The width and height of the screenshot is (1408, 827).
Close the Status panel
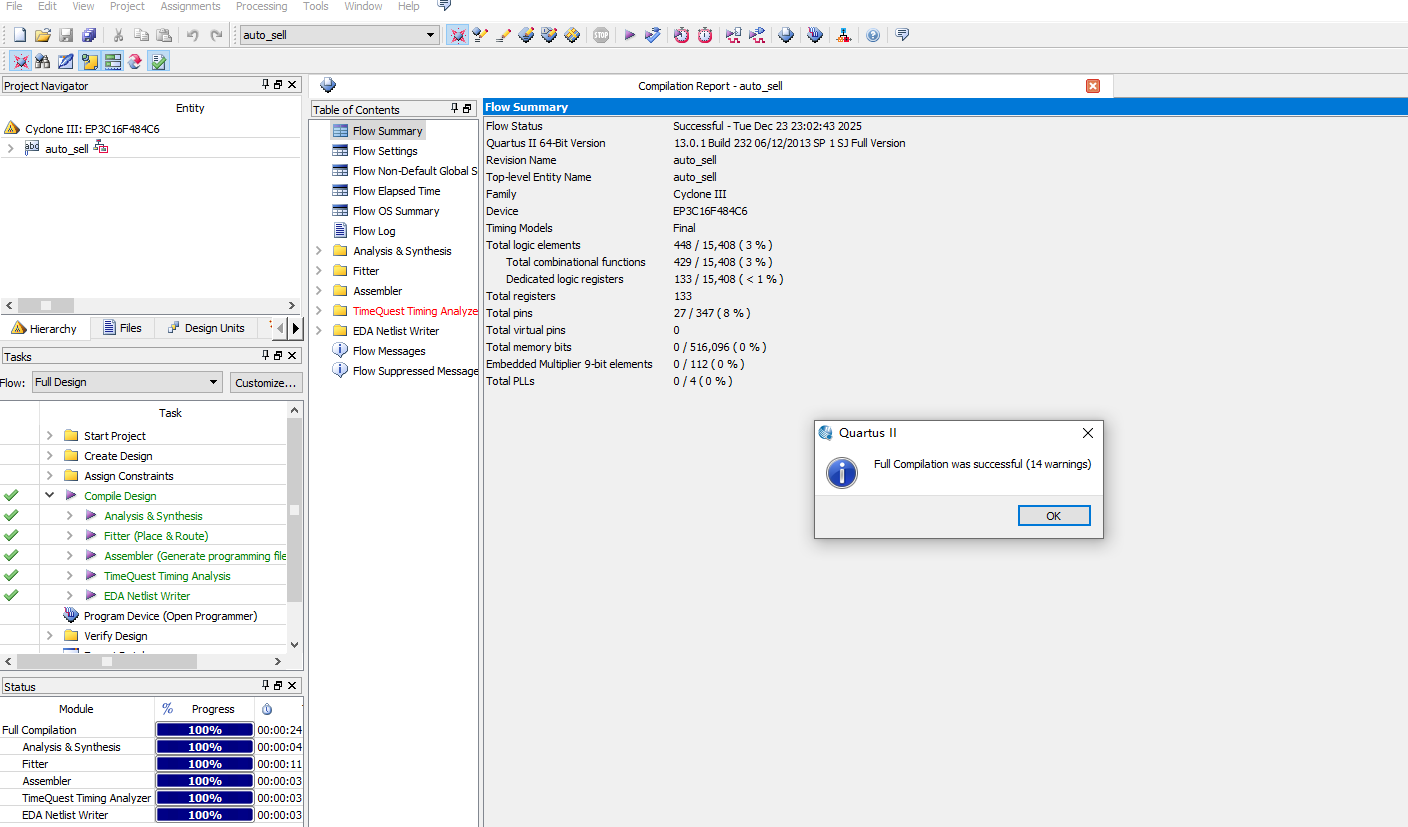(292, 686)
